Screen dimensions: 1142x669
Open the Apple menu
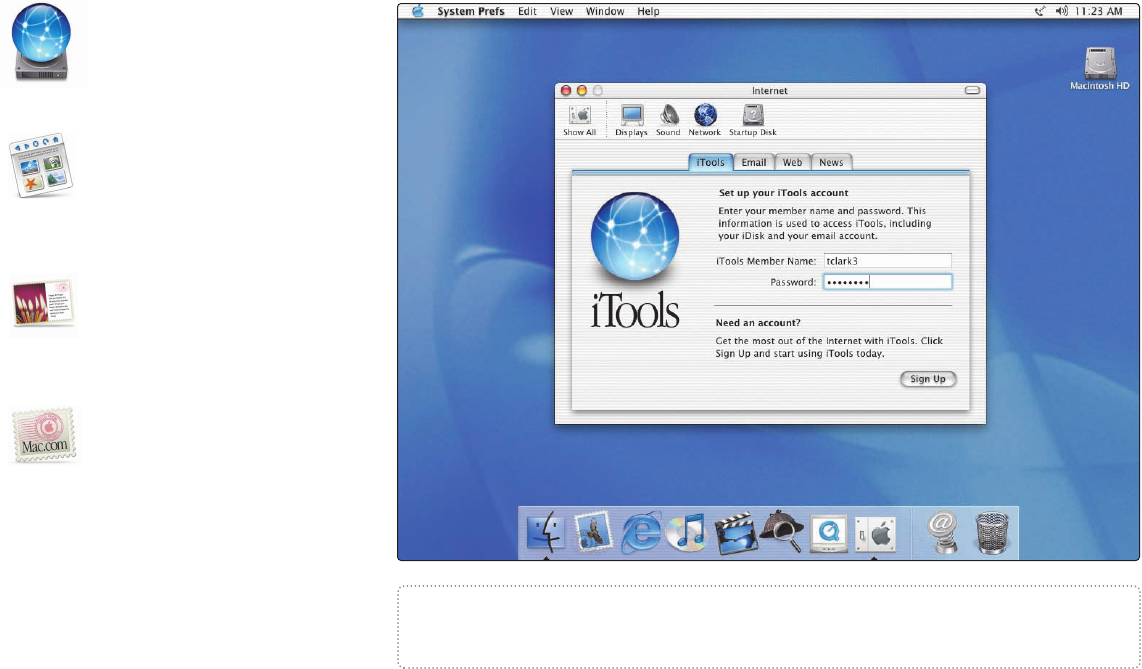[x=417, y=11]
